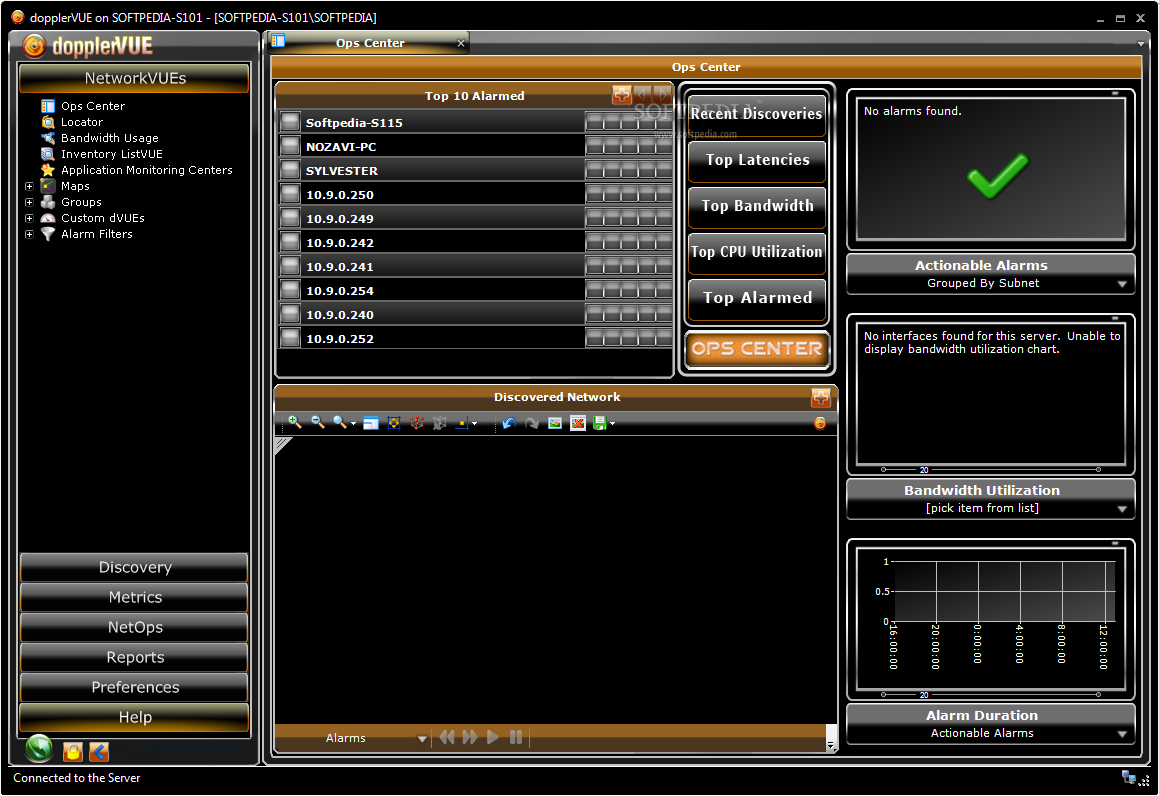Expand the Custom dVUEs tree node
Viewport: 1159px width, 796px height.
(29, 219)
